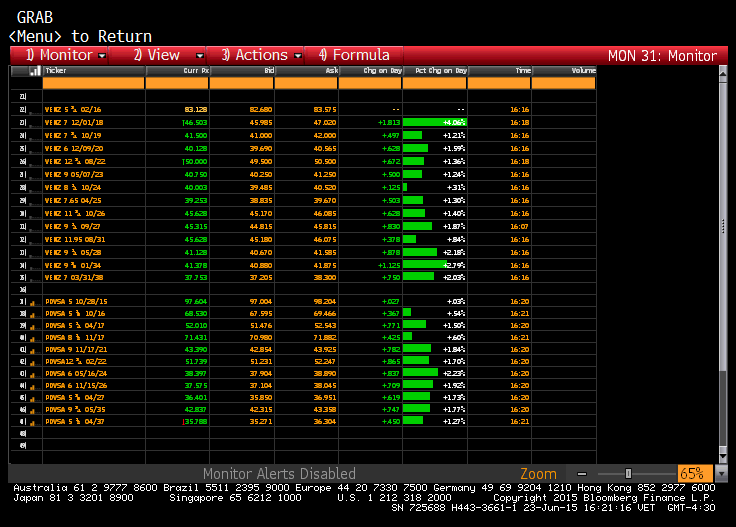Select the VENZ 9 05/07/23 ticker
The width and height of the screenshot is (736, 527).
click(x=74, y=175)
